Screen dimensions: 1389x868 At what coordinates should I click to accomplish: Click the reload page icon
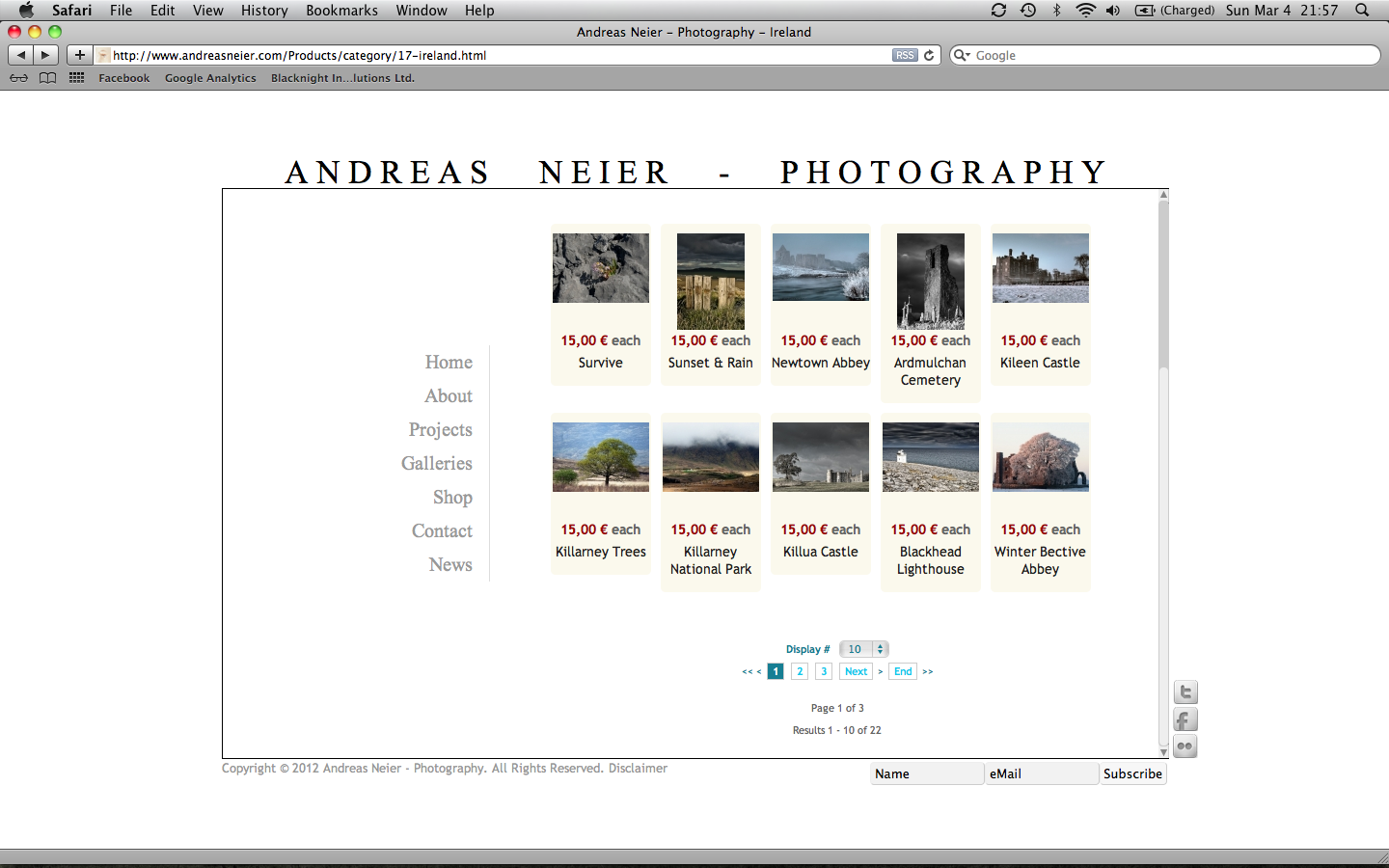tap(929, 55)
